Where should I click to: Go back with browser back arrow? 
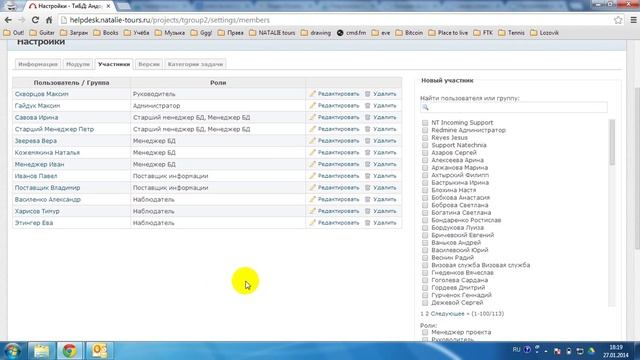tap(8, 20)
